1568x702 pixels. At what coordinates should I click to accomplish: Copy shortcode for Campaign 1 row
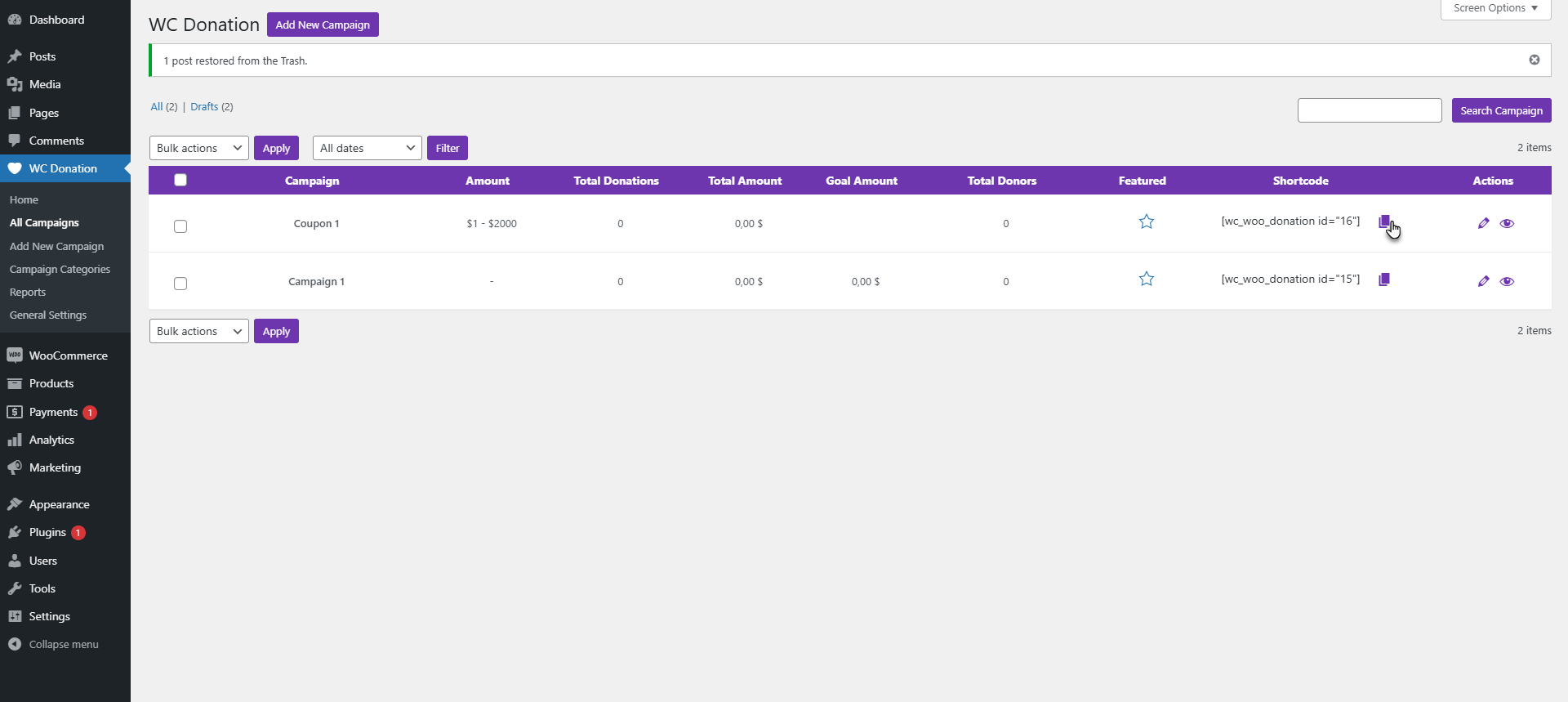point(1383,279)
